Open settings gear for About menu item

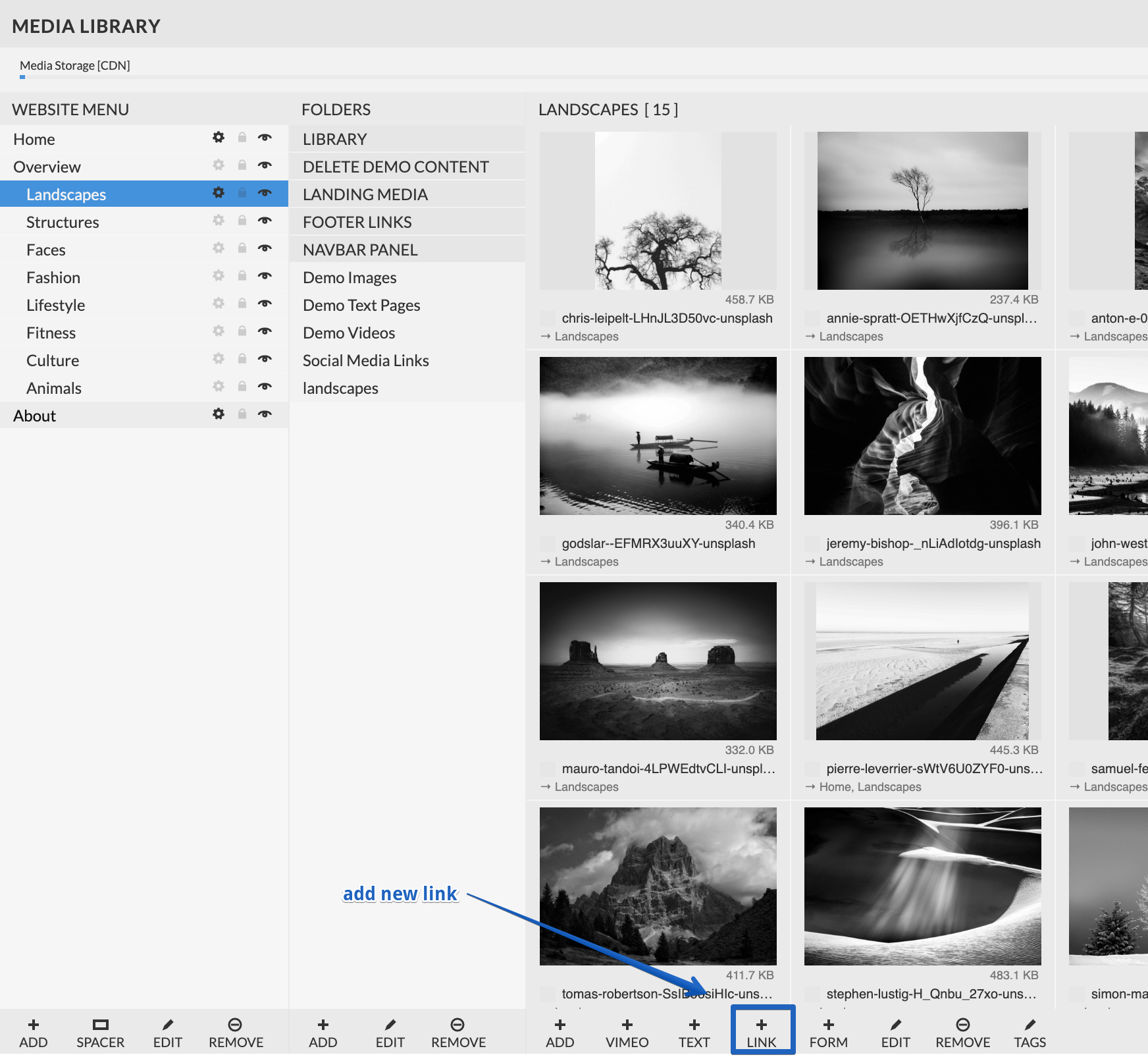coord(219,414)
